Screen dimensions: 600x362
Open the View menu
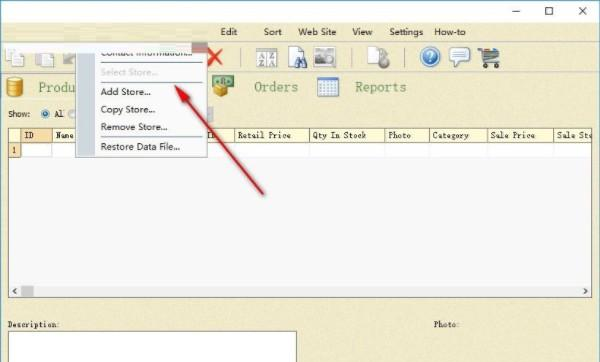362,32
